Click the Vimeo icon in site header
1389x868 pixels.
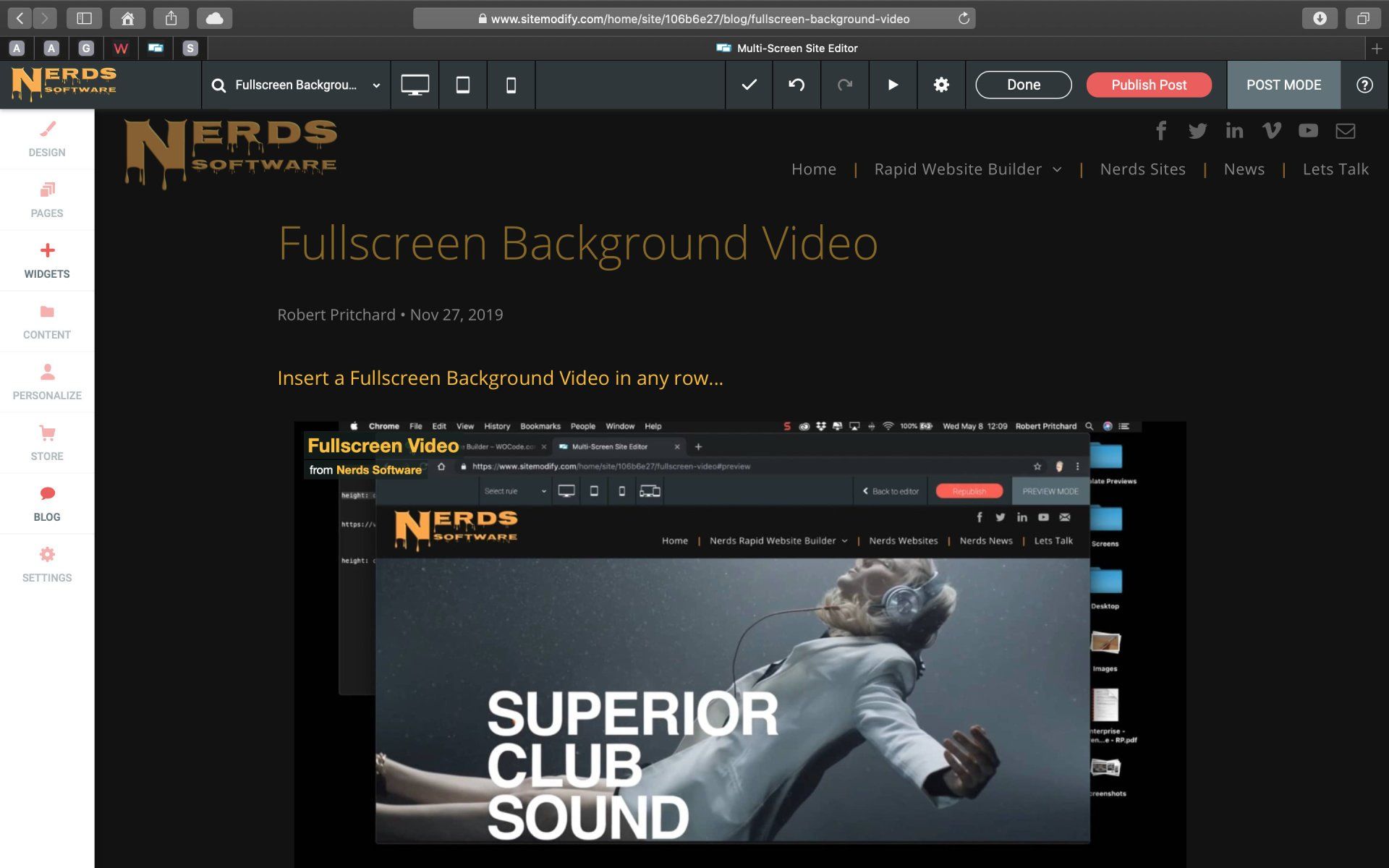(x=1271, y=130)
